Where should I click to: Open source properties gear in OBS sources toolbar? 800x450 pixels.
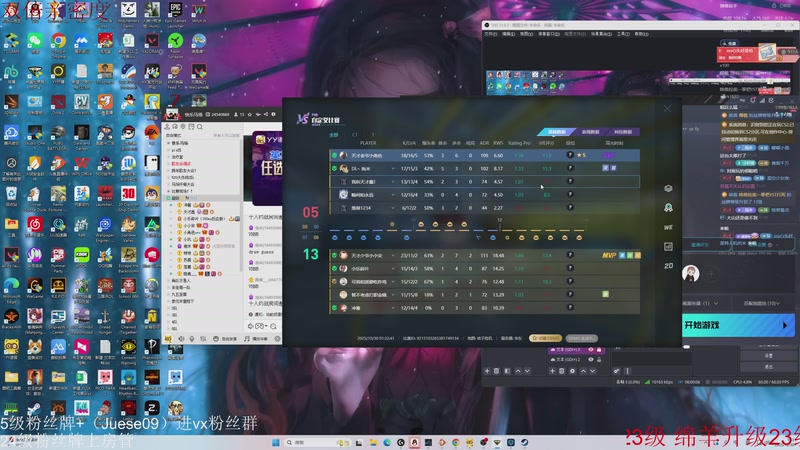click(572, 371)
